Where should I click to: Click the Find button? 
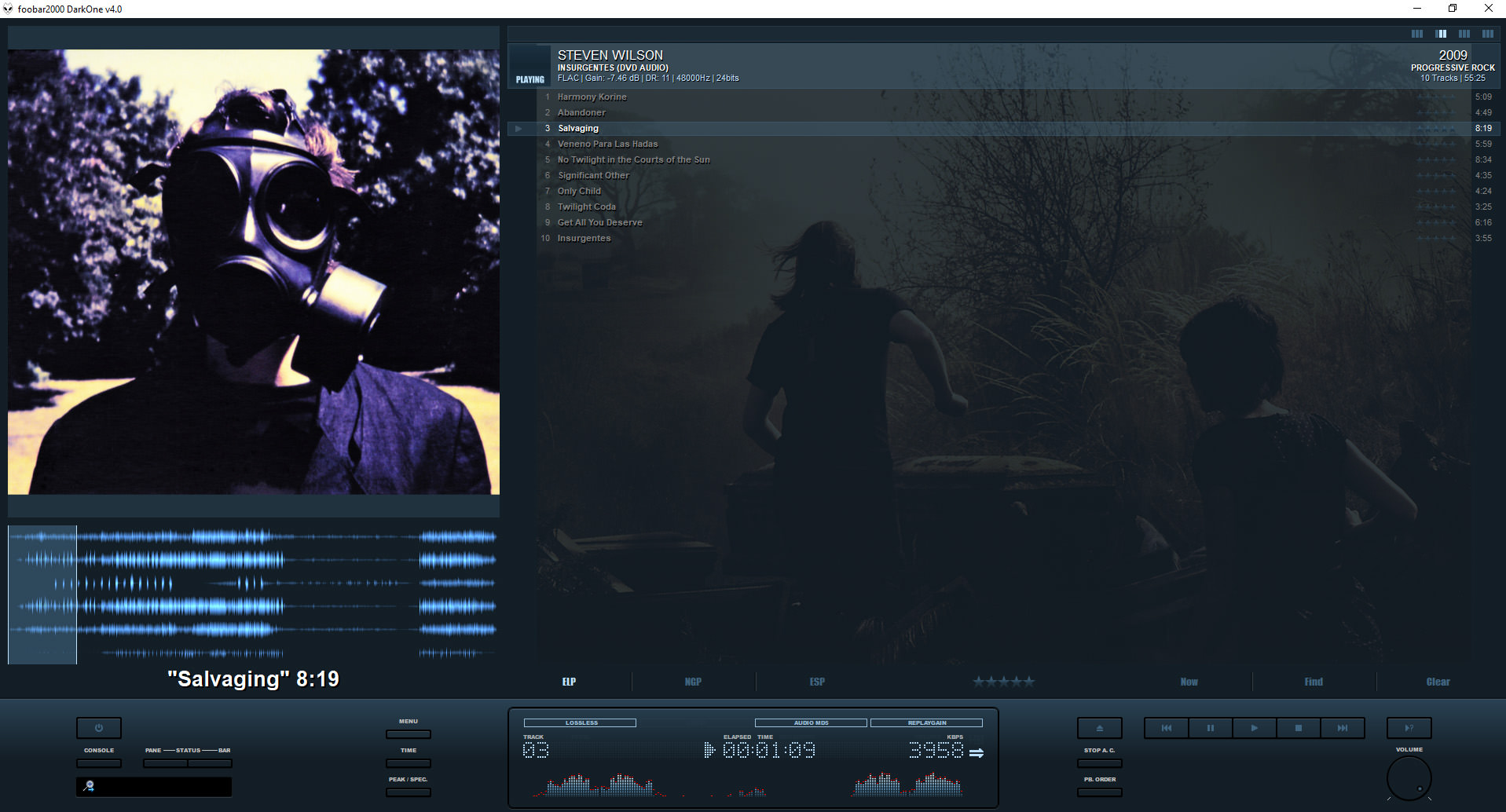[1314, 682]
